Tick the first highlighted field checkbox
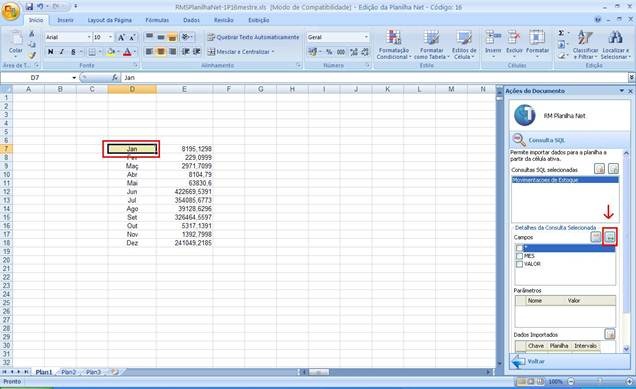Image resolution: width=636 pixels, height=389 pixels. [519, 248]
